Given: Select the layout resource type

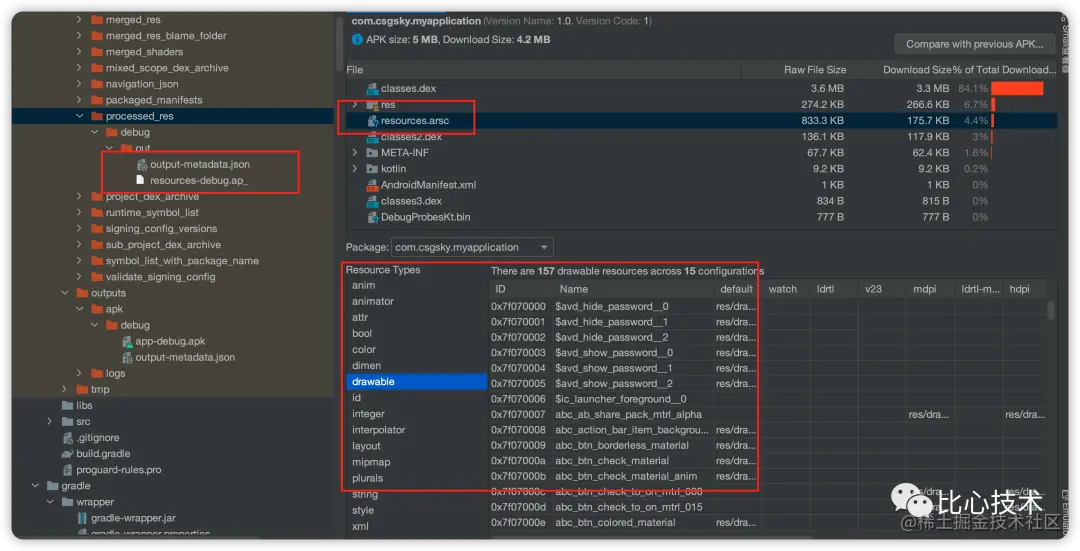Looking at the screenshot, I should 366,446.
